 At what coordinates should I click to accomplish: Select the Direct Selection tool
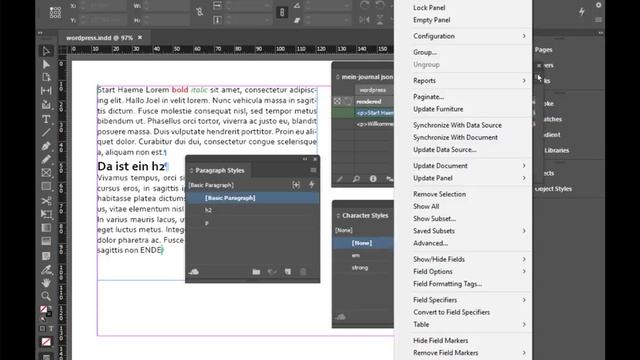point(46,64)
